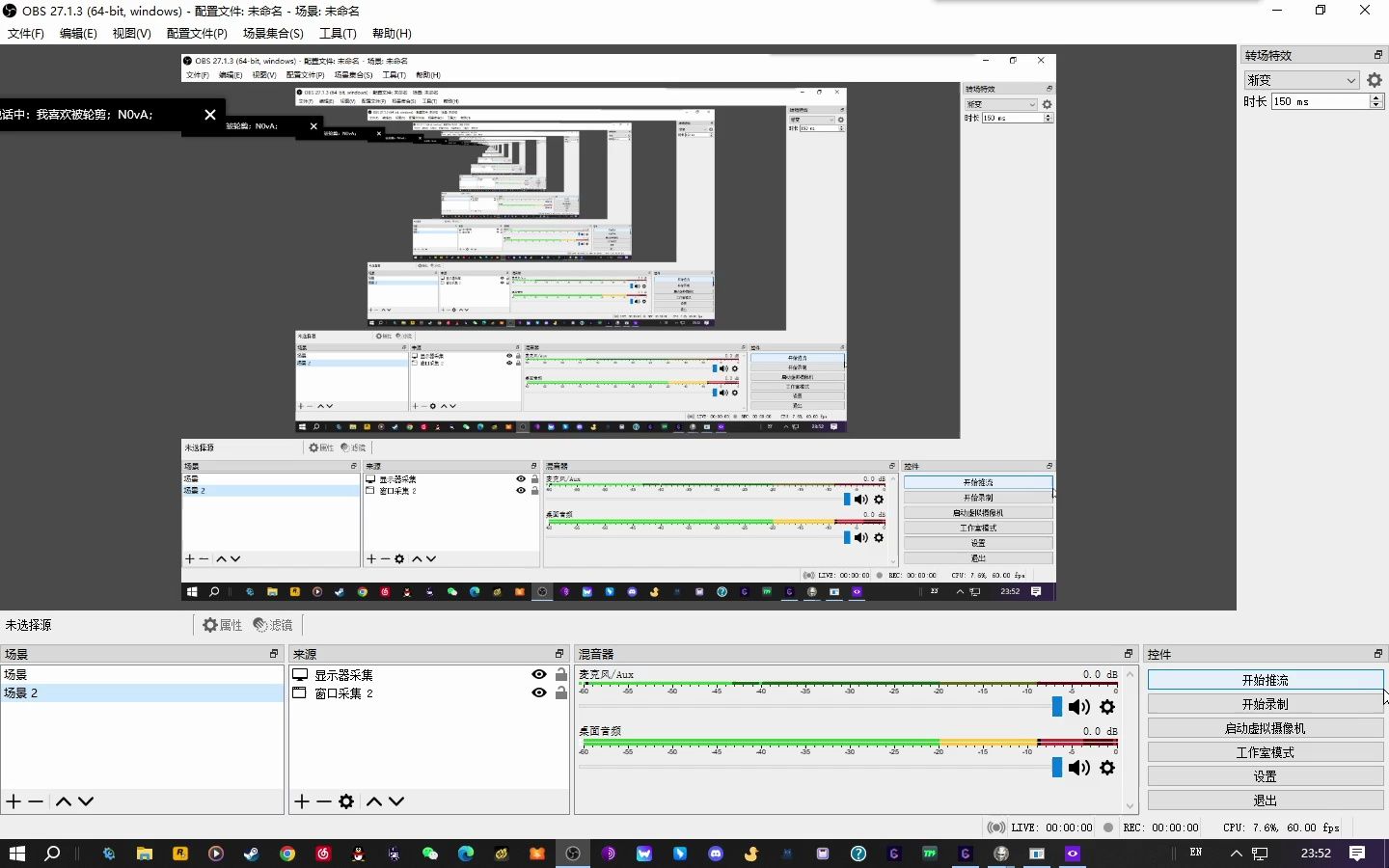Select the 场景 scene in scenes list

pyautogui.click(x=142, y=675)
